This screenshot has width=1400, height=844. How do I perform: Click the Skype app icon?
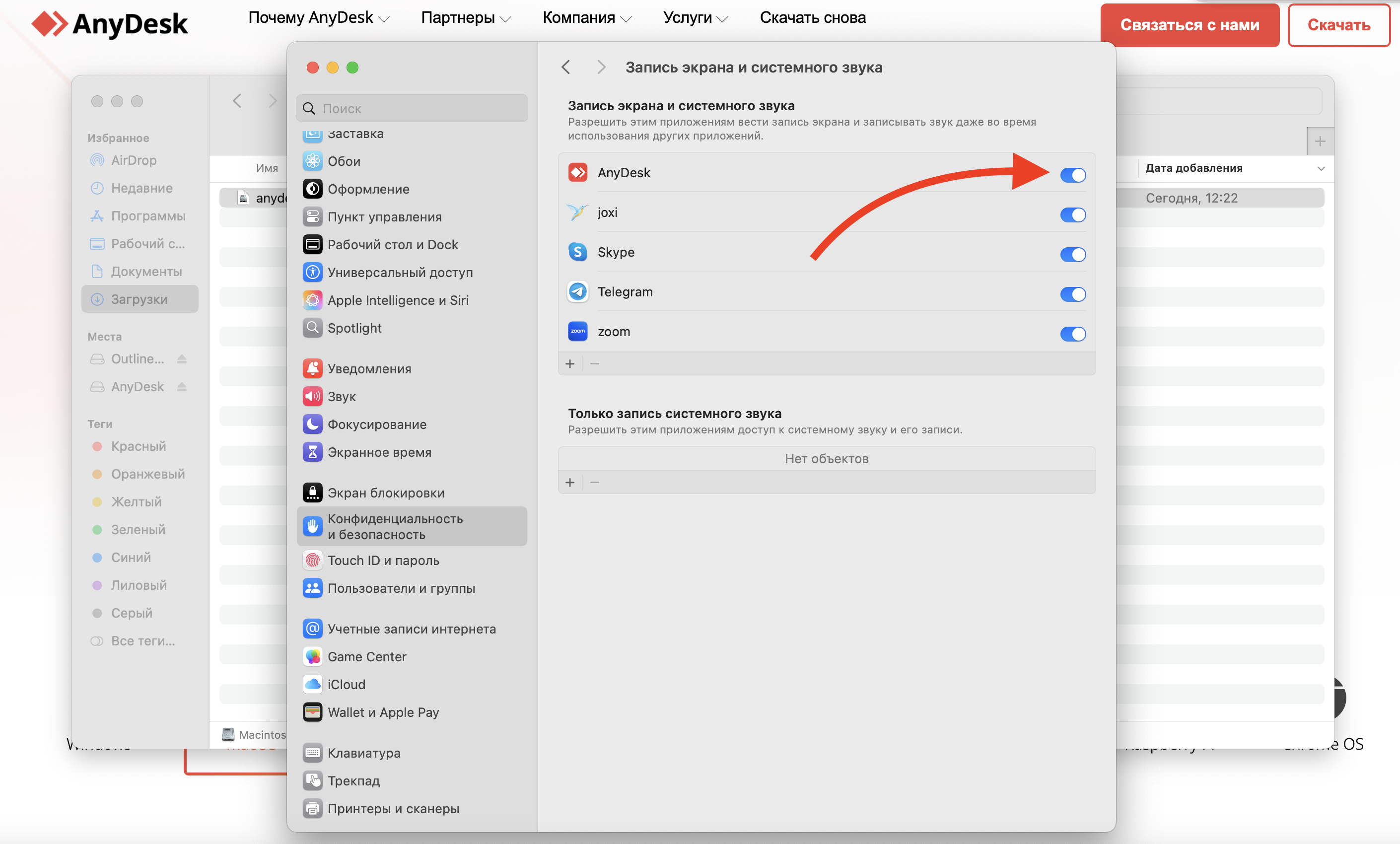[578, 252]
